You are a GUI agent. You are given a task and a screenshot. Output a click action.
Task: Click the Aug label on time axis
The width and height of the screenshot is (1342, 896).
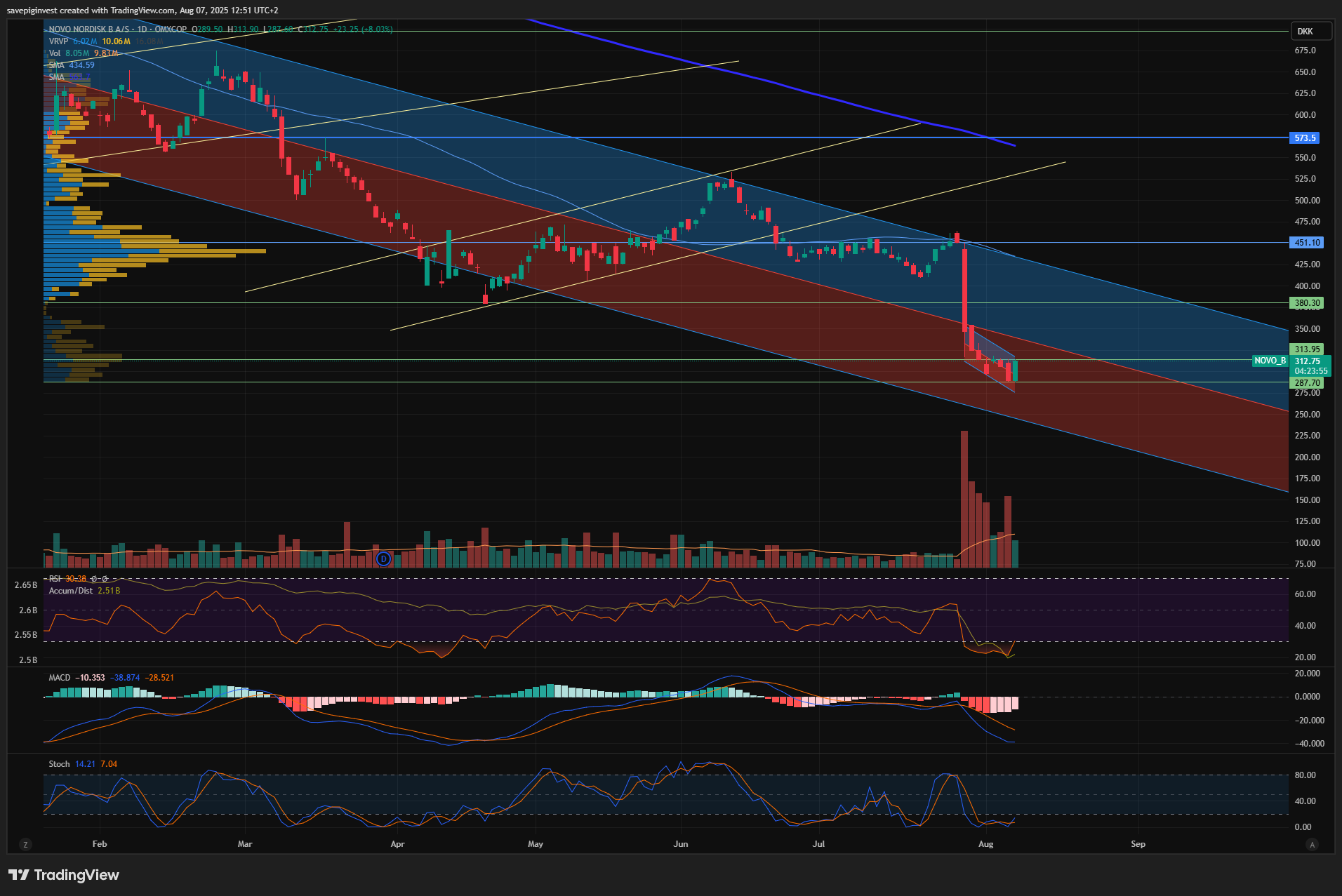985,844
